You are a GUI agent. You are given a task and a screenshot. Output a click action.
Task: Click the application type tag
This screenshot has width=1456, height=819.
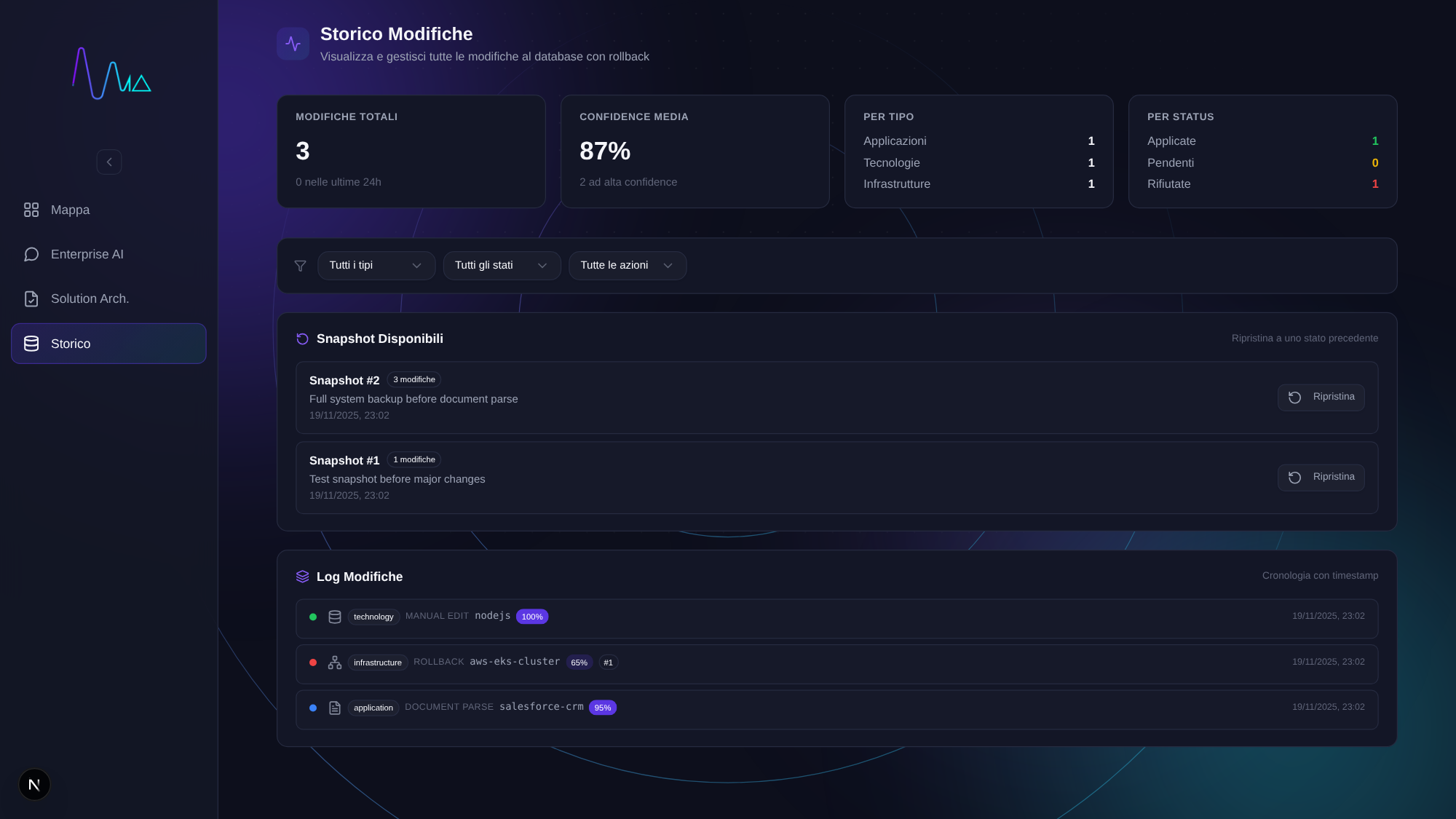373,708
